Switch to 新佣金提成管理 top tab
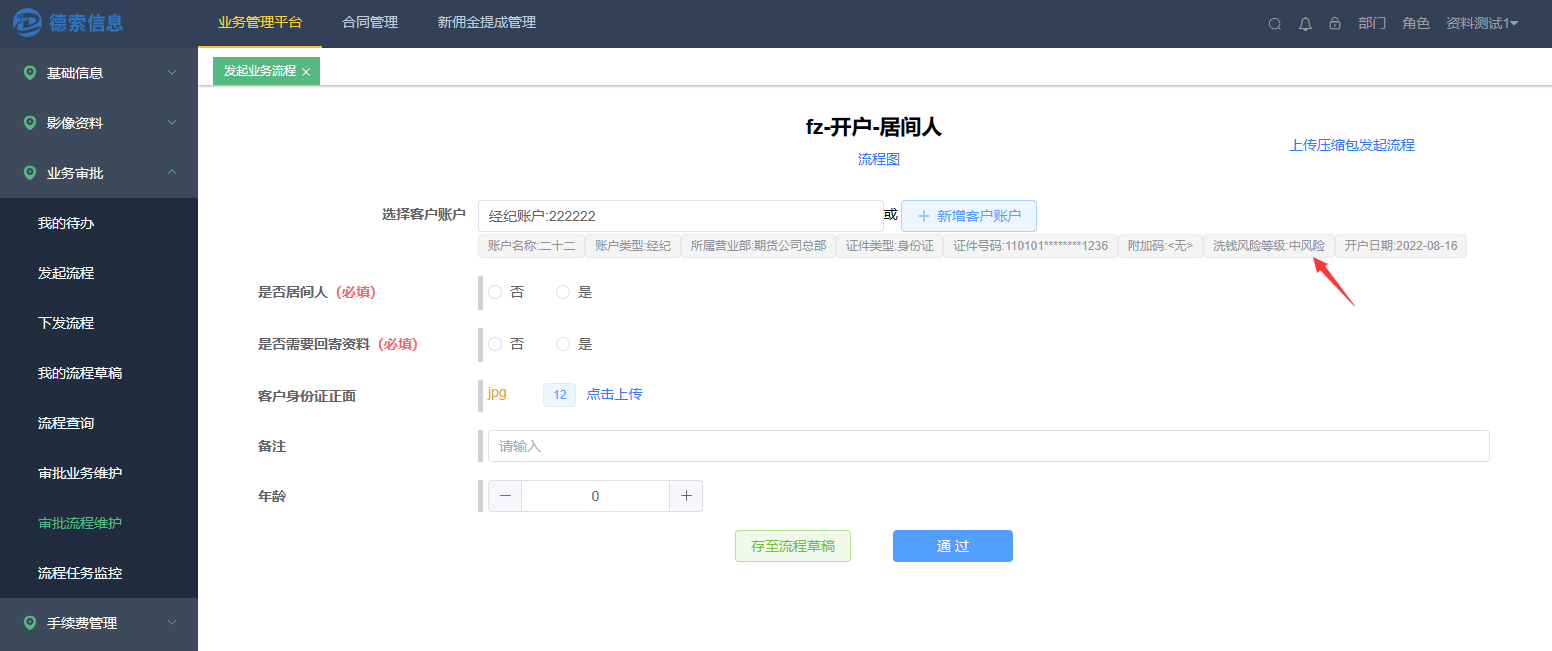 tap(487, 22)
